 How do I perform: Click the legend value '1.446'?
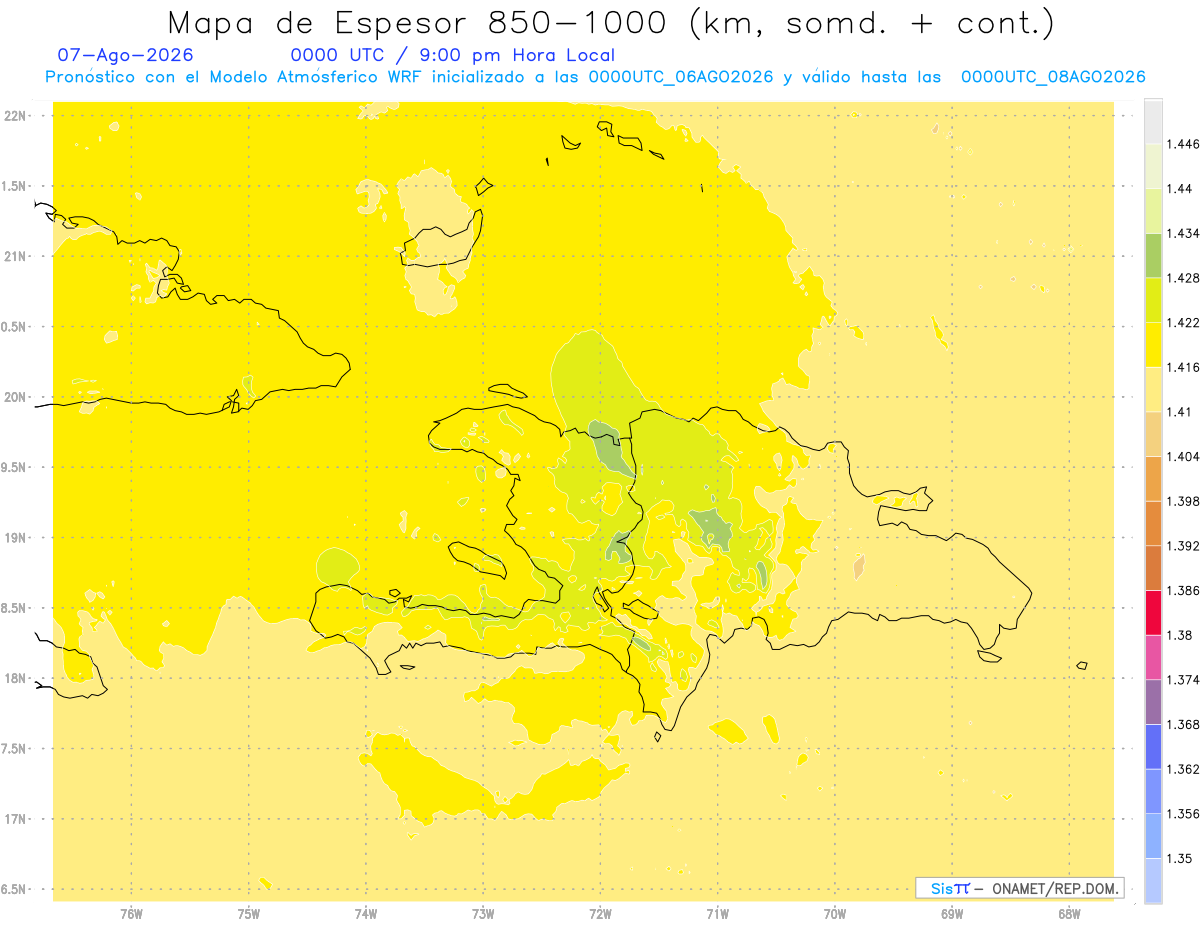[x=1183, y=144]
